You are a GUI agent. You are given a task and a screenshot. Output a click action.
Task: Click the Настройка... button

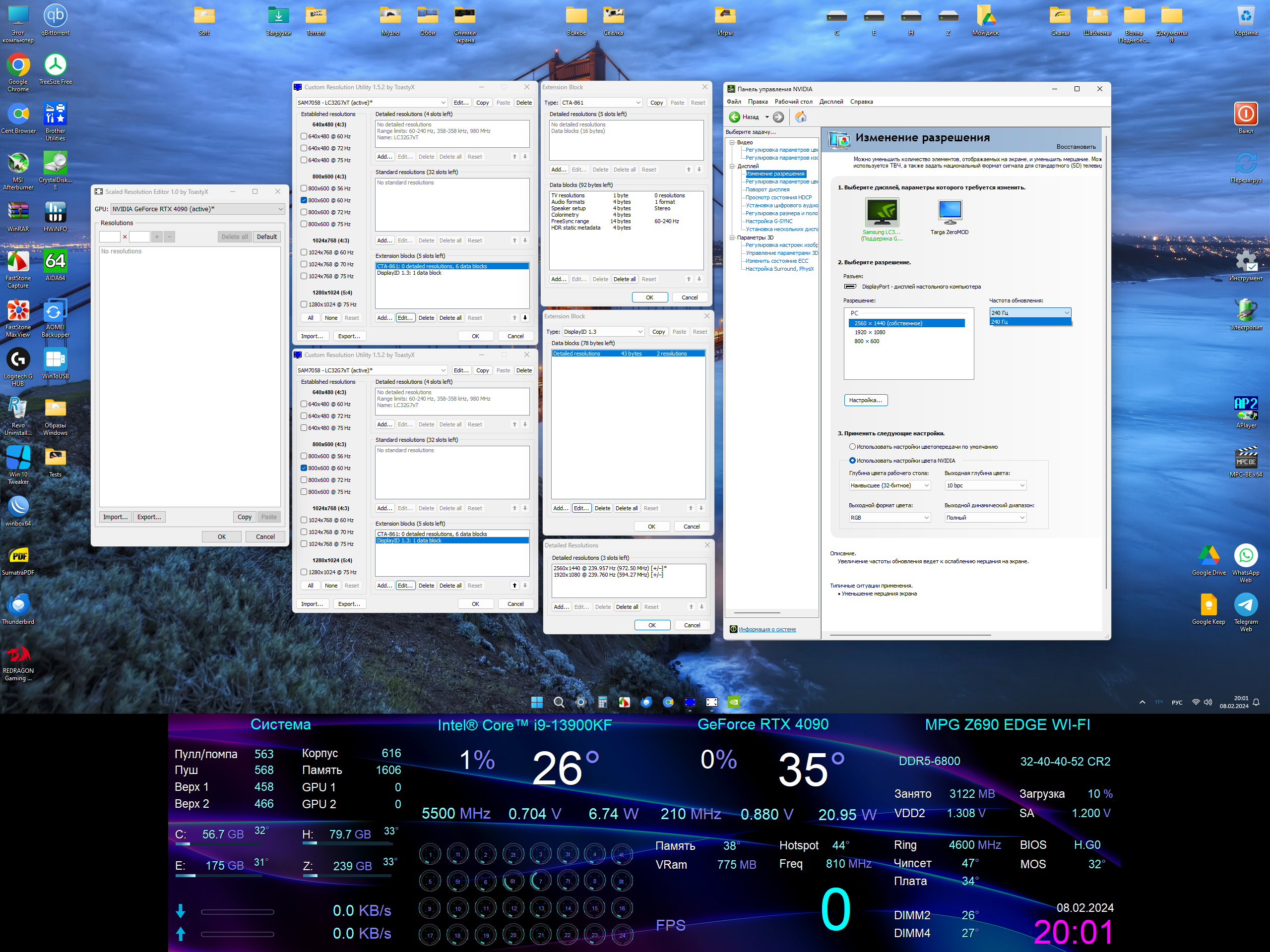866,400
